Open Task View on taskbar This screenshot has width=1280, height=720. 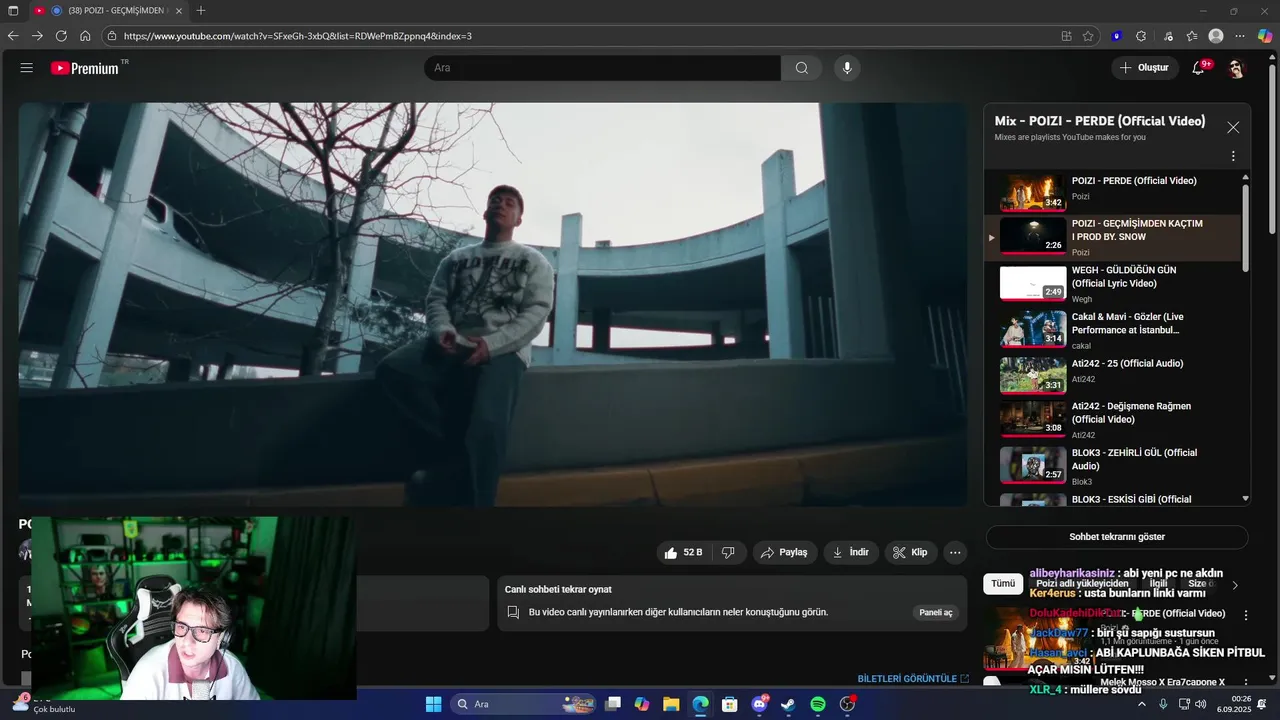click(613, 704)
